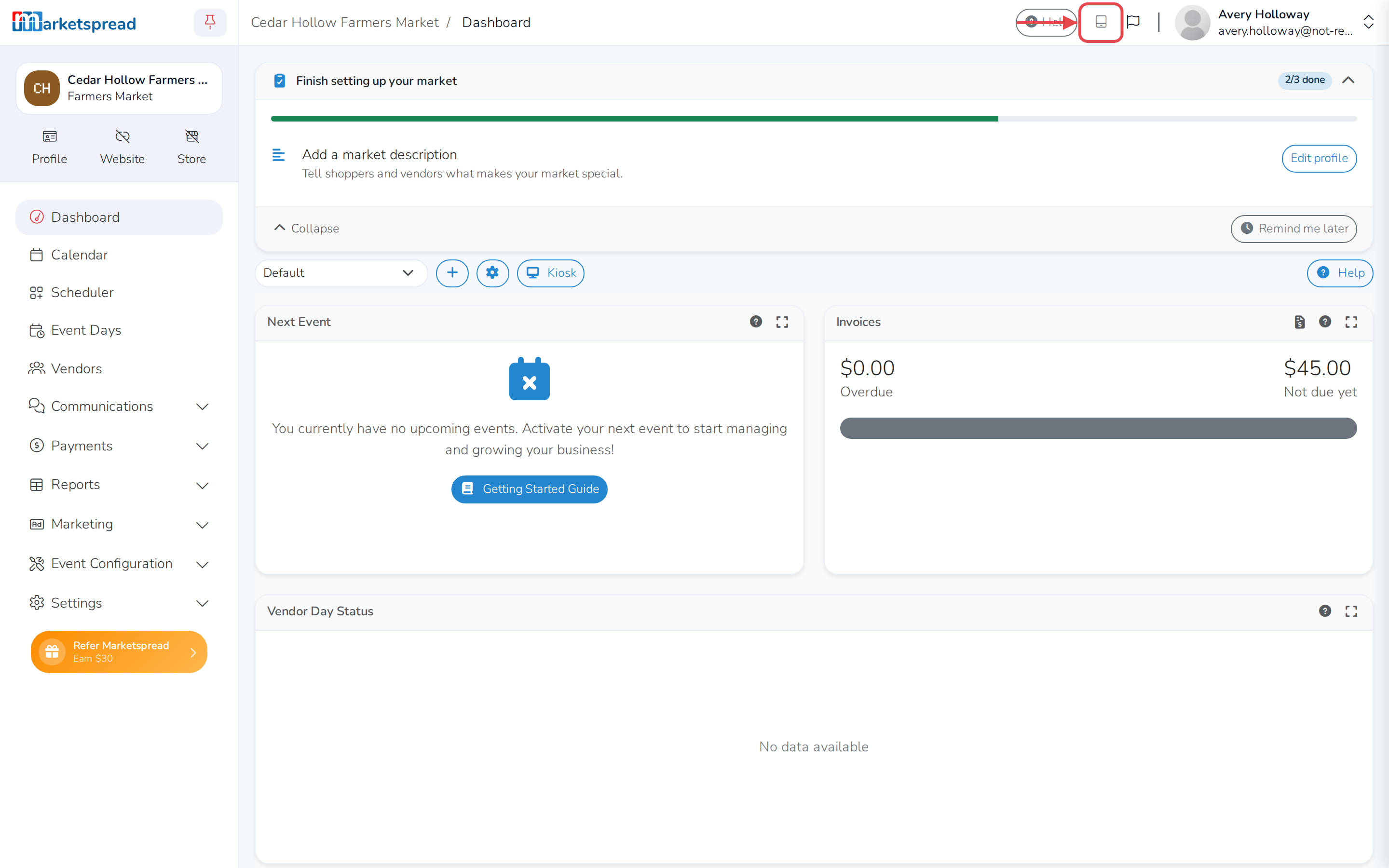Image resolution: width=1389 pixels, height=868 pixels.
Task: Click the pin sidebar icon
Action: (x=210, y=22)
